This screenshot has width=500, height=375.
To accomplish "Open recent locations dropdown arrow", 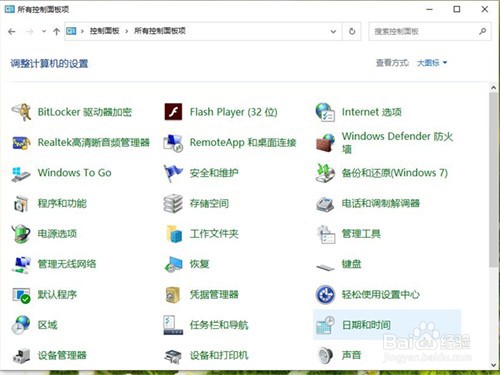I will 44,31.
